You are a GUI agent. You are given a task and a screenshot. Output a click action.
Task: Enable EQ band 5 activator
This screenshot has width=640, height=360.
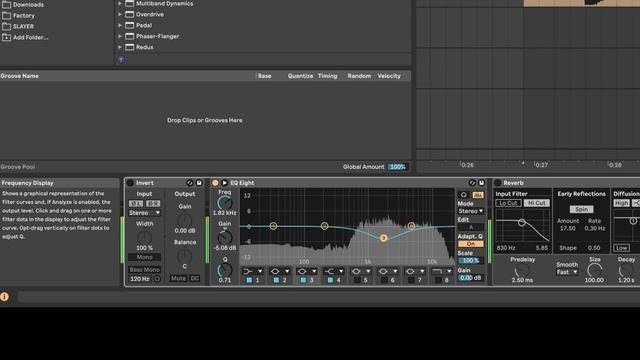pos(357,280)
